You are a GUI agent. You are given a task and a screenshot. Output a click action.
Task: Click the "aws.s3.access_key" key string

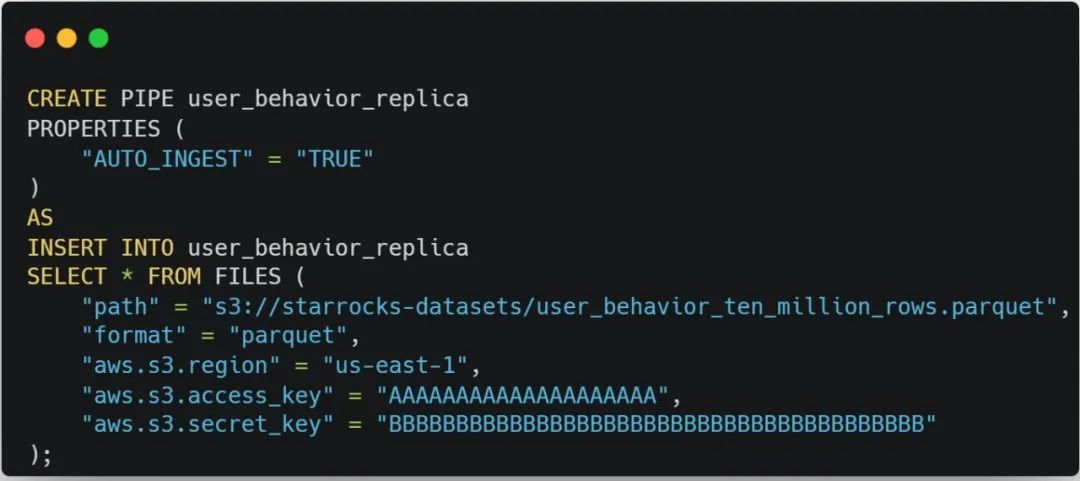pyautogui.click(x=202, y=396)
